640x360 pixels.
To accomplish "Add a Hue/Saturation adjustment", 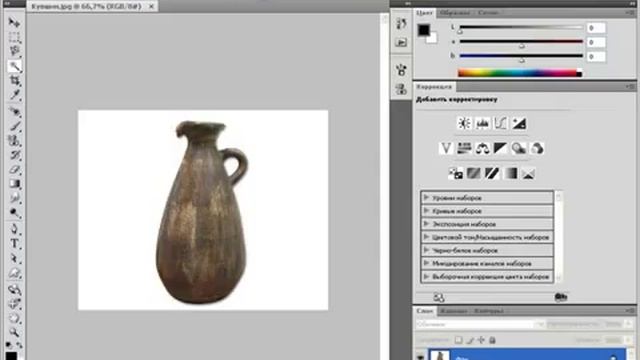I will coord(464,148).
